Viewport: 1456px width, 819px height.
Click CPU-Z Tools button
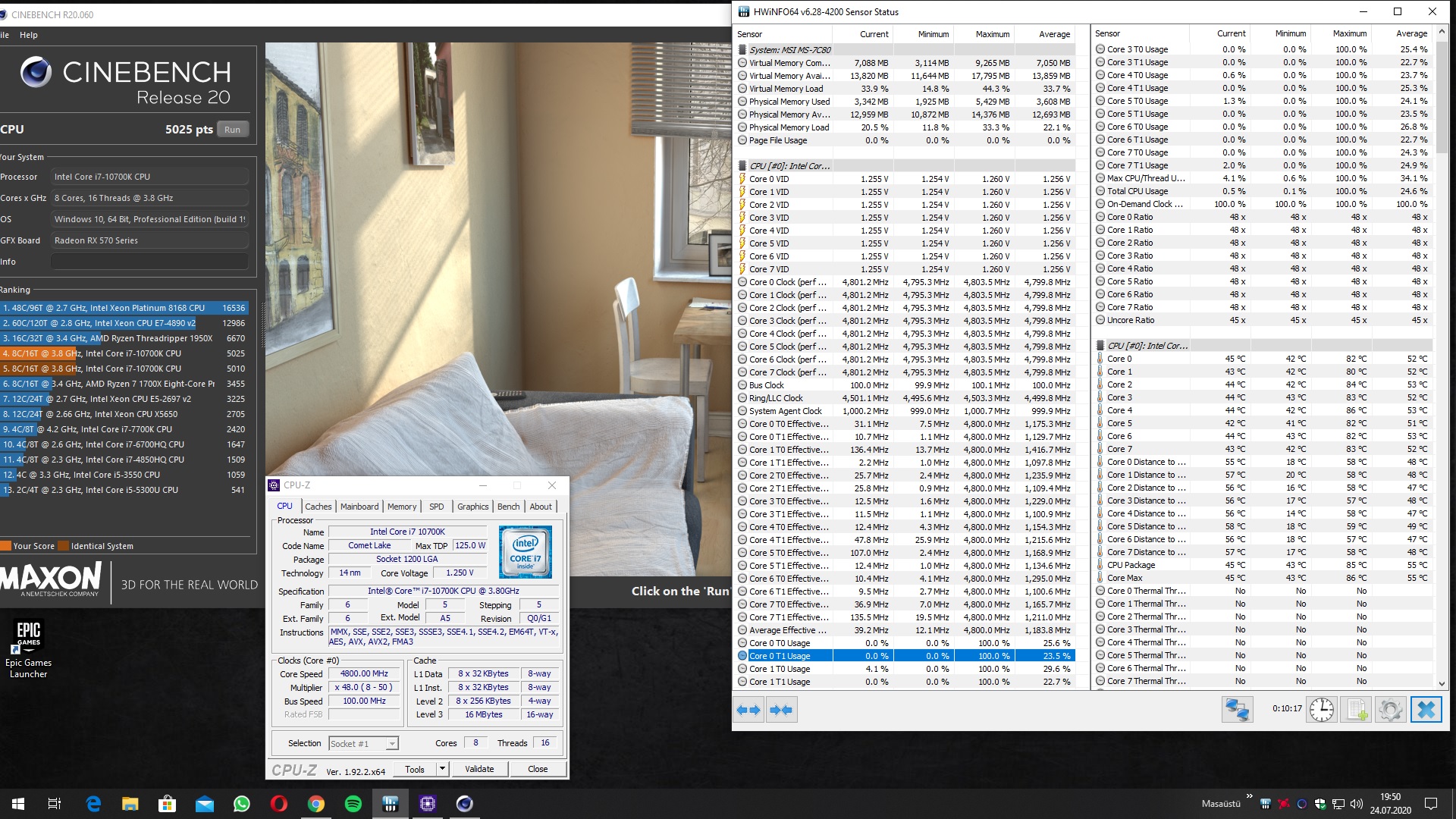415,769
